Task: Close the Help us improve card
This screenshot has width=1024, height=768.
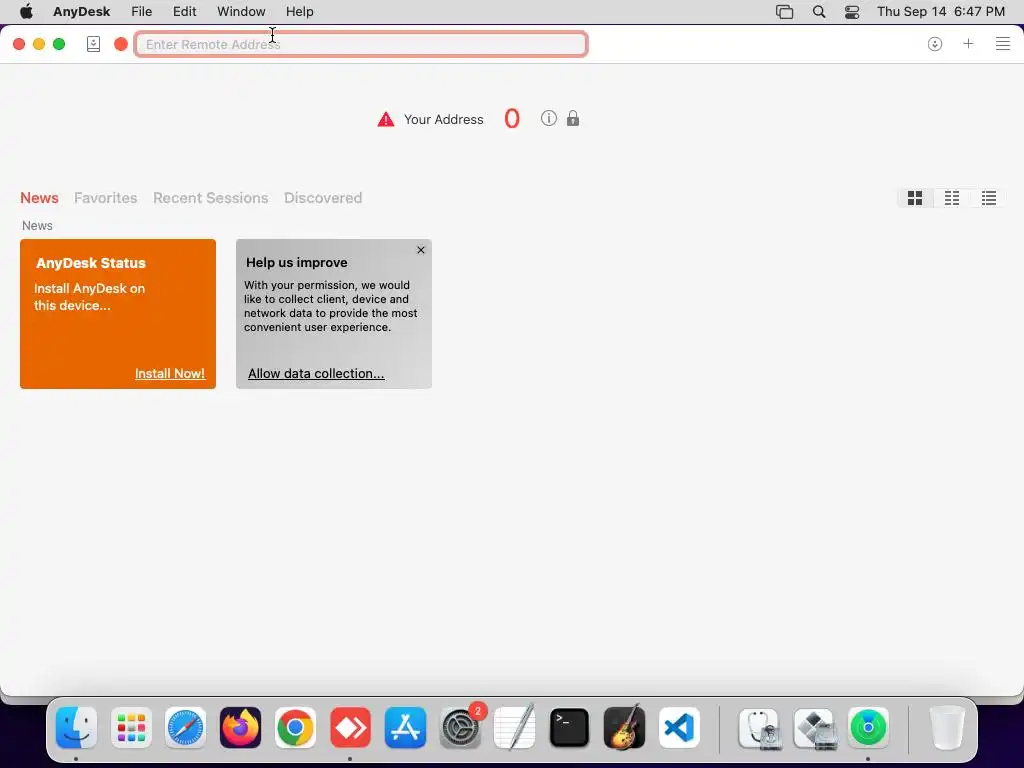Action: pos(421,250)
